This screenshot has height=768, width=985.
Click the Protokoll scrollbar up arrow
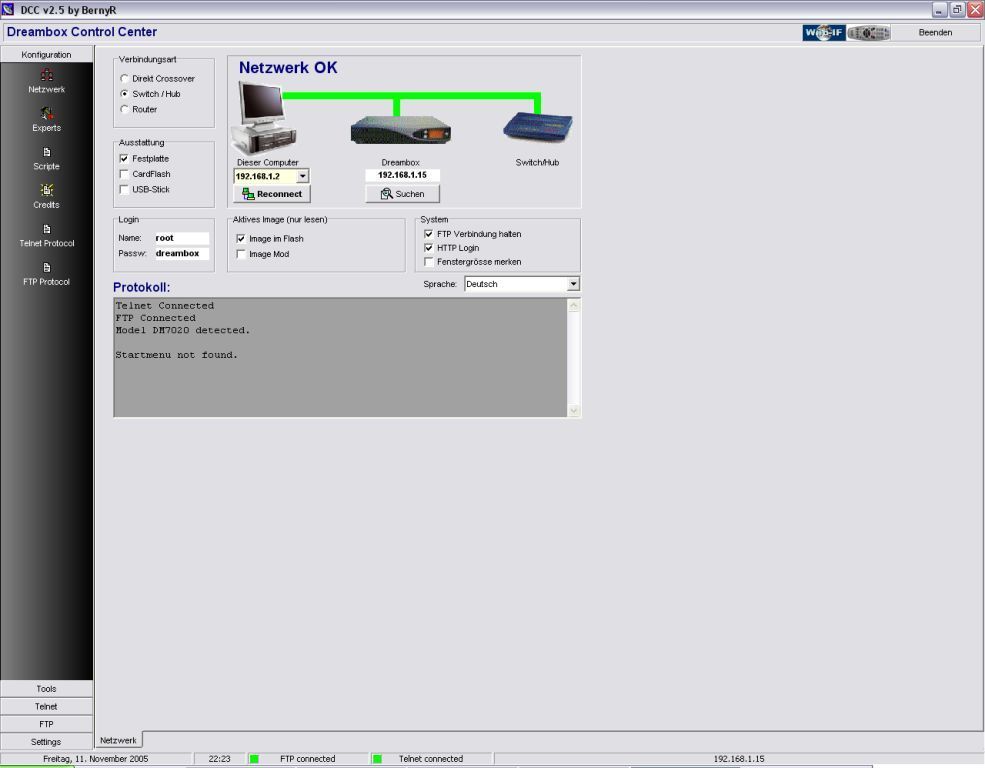pos(574,306)
